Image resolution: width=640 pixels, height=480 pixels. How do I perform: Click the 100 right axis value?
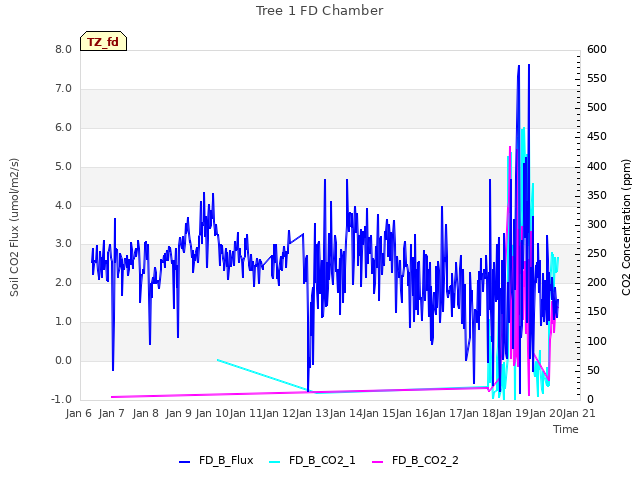pyautogui.click(x=597, y=341)
